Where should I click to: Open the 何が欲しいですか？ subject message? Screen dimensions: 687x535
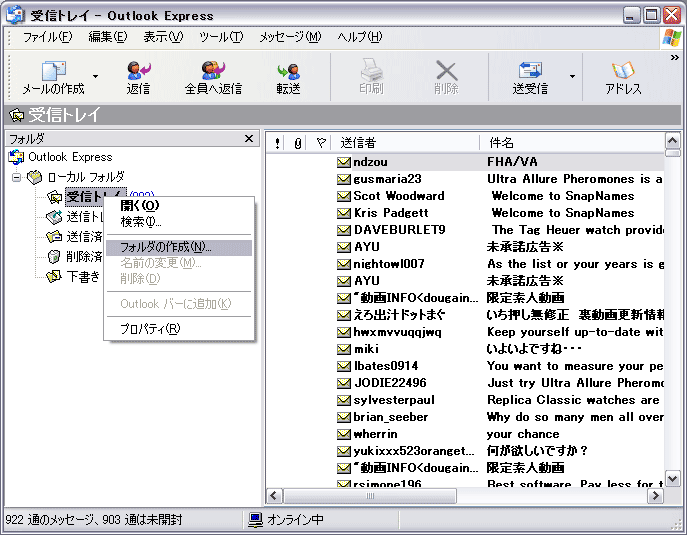coord(537,451)
